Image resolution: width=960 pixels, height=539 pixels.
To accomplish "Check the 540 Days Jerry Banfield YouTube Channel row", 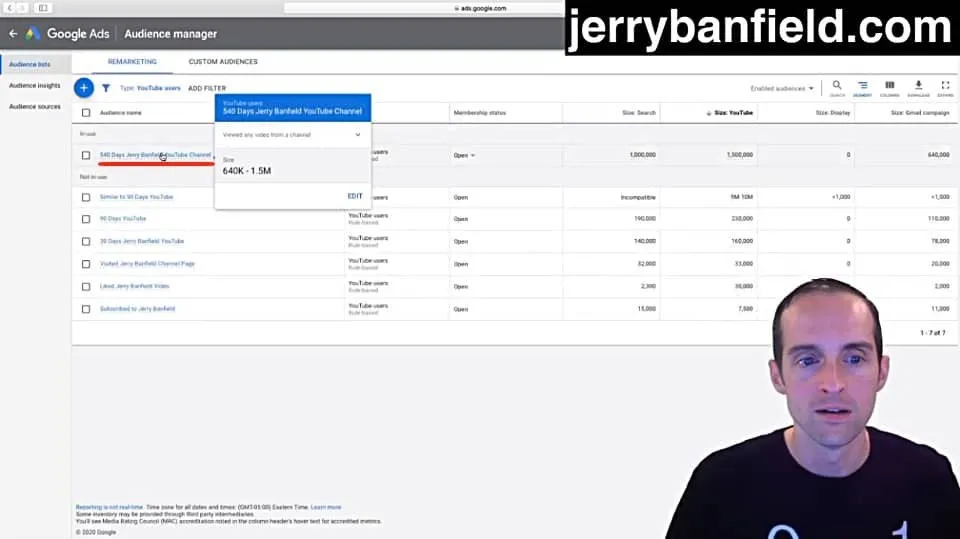I will click(x=86, y=156).
